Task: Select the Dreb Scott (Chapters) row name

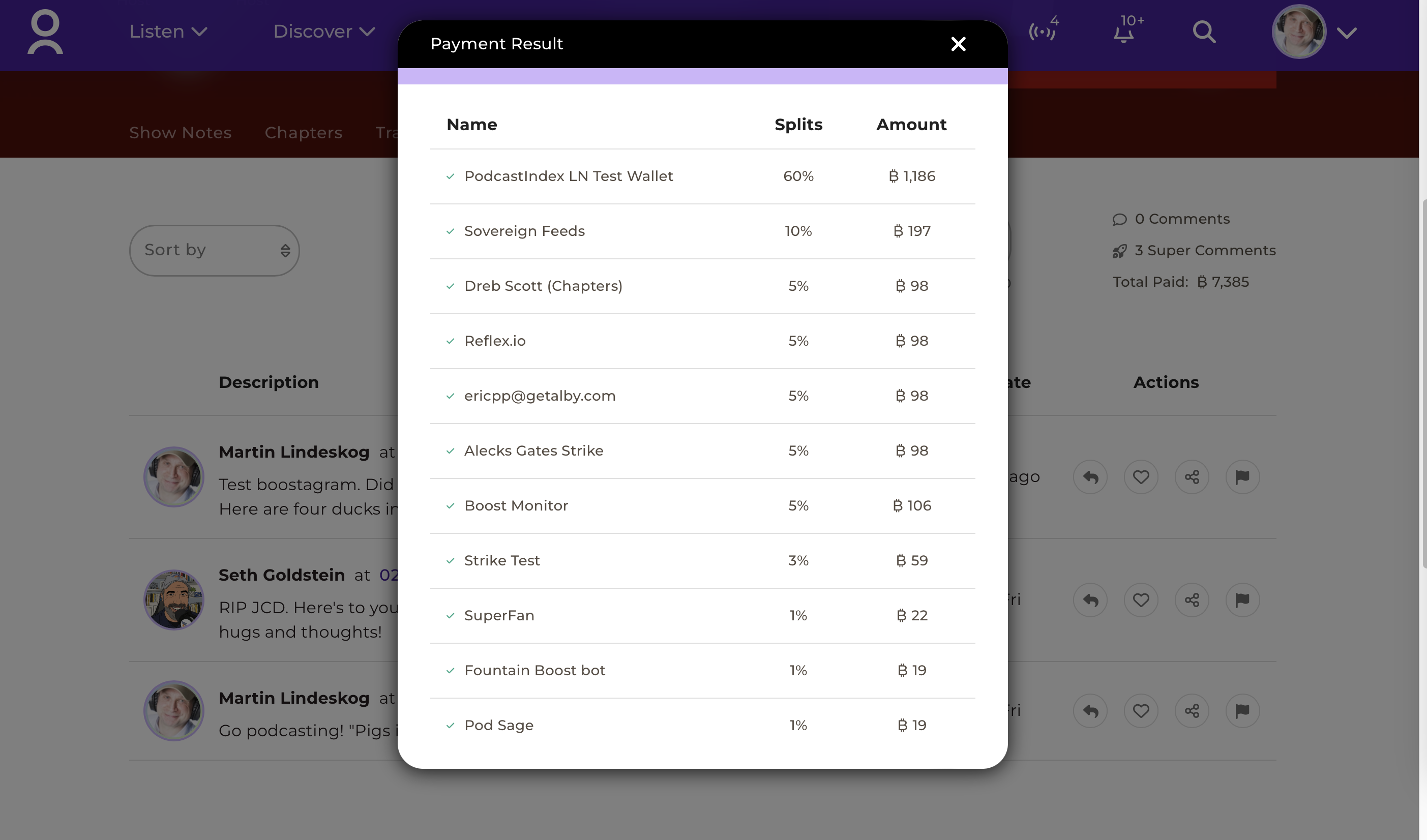Action: click(543, 286)
